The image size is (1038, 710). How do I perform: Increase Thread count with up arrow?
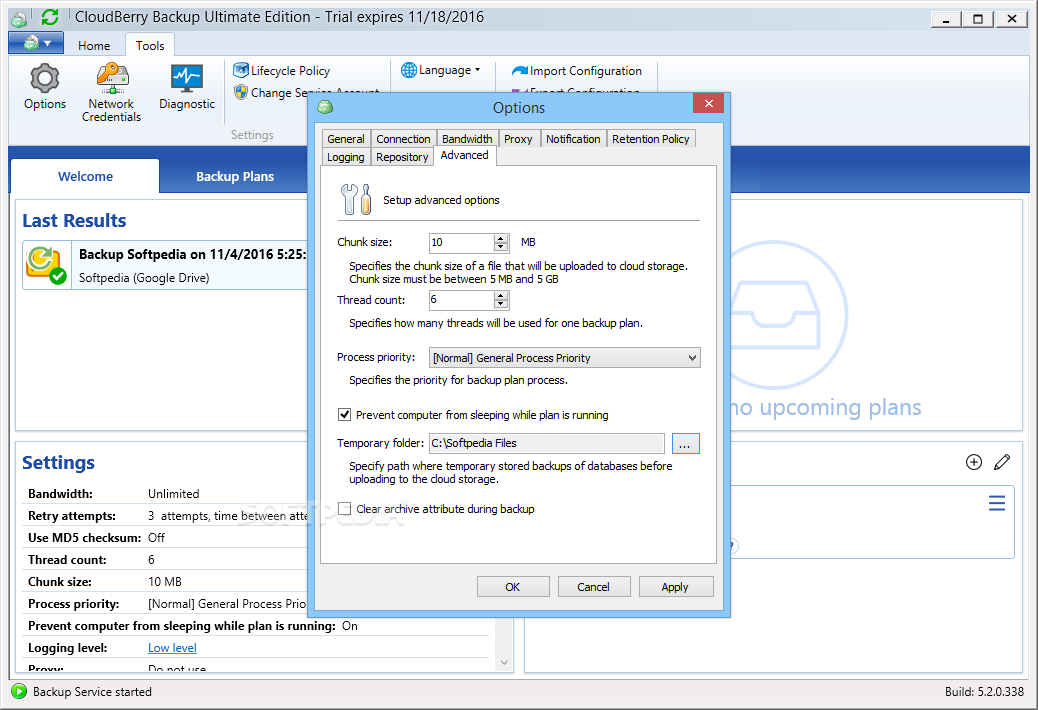(501, 296)
